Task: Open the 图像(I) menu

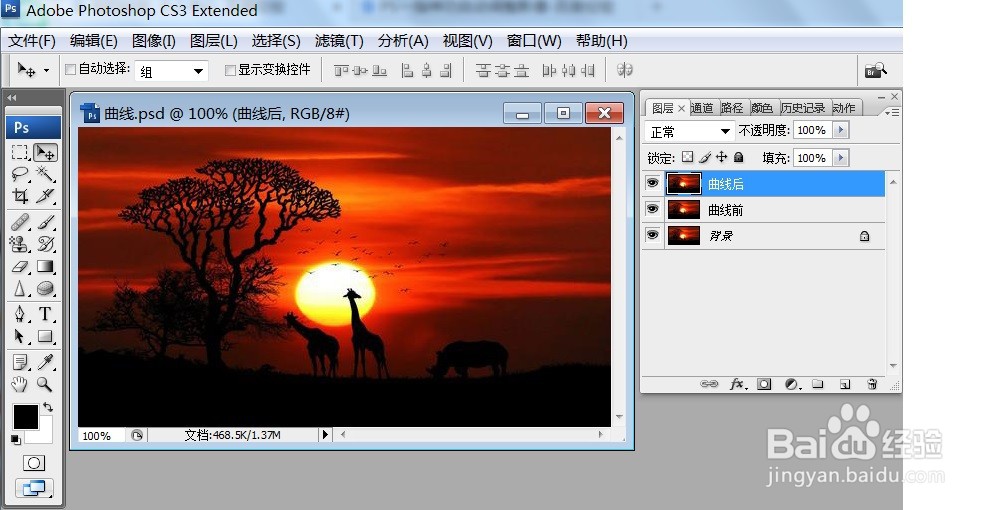Action: pyautogui.click(x=154, y=41)
